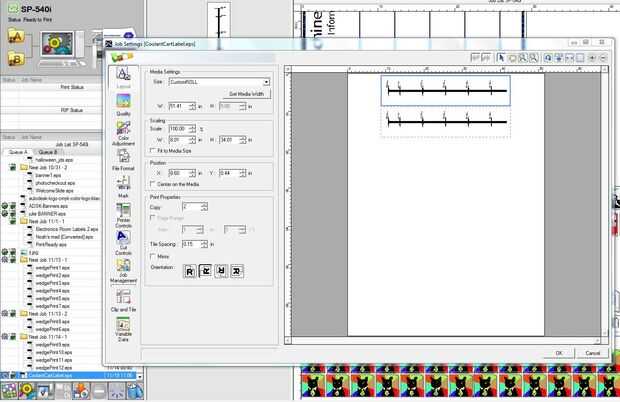Click the RIP computer monitor icon
Viewport: 620px width, 402px height.
[x=58, y=44]
